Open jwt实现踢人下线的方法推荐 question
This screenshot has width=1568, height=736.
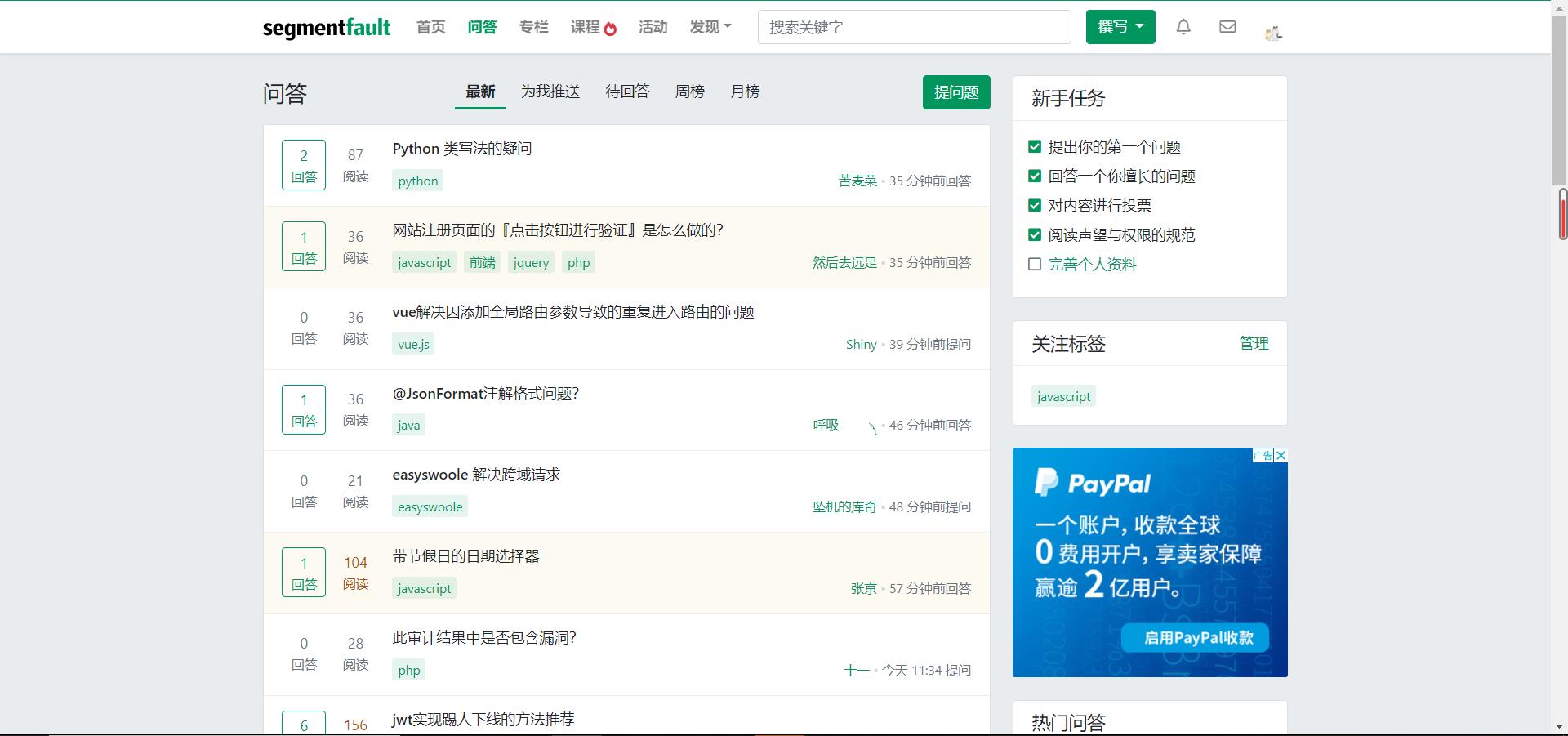483,720
